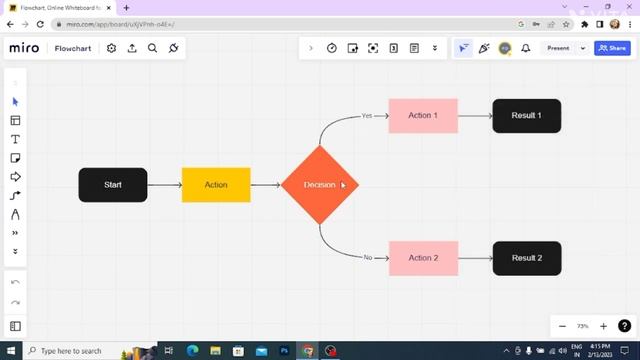This screenshot has width=640, height=360.
Task: Open board settings gear
Action: (x=111, y=48)
